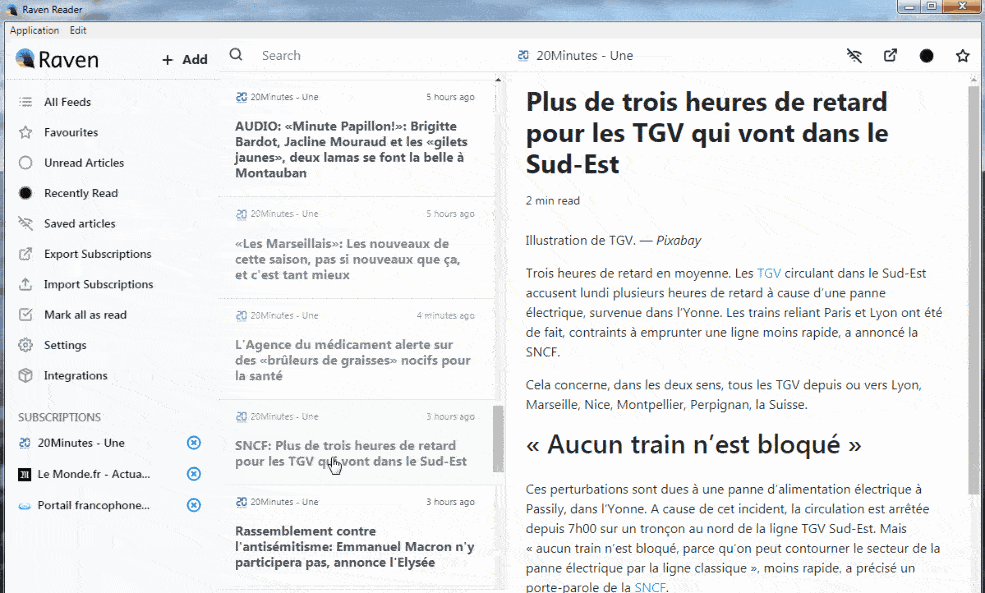The width and height of the screenshot is (985, 593).
Task: Click the Le Monde.fr feed favicon
Action: point(24,474)
